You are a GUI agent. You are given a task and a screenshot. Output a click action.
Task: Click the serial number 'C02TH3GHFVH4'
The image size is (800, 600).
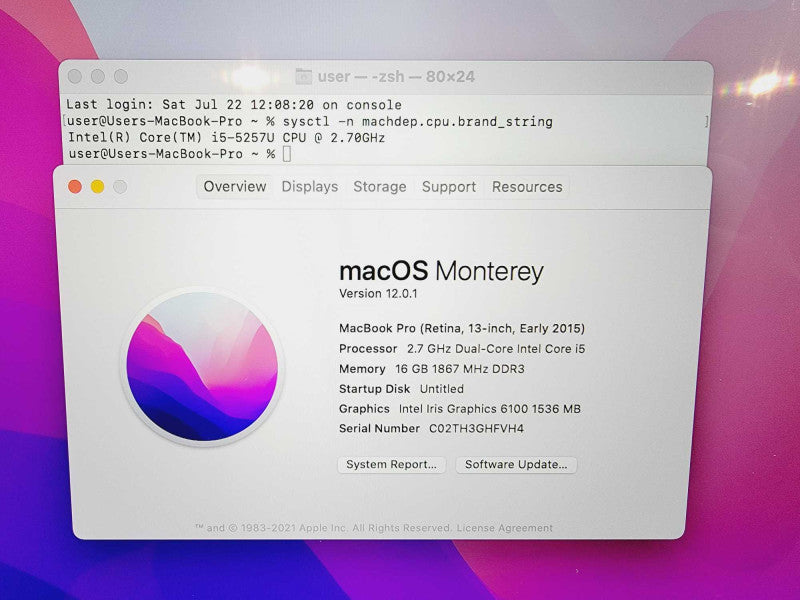[476, 429]
